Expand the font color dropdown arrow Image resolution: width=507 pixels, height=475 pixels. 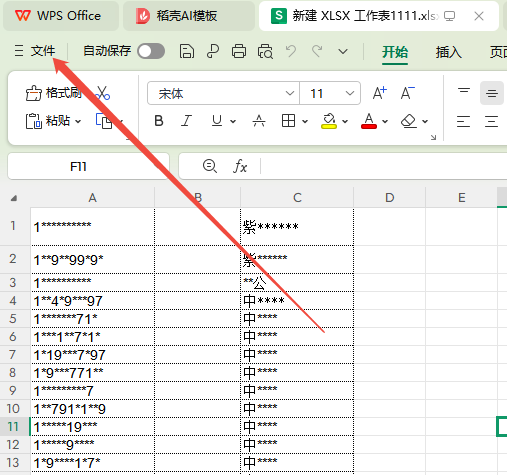pos(385,121)
